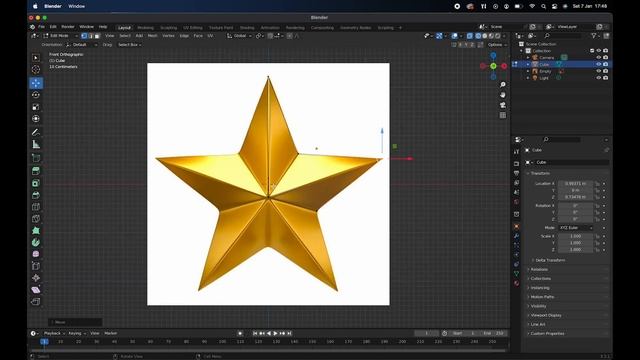640x360 pixels.
Task: Switch to the UV Editing workspace tab
Action: coord(193,28)
